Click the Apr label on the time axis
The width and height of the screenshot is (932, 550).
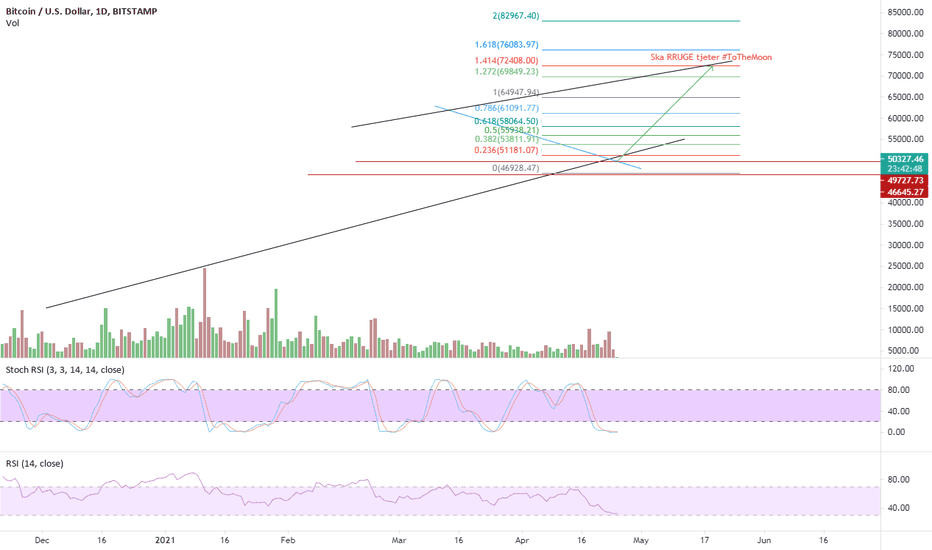click(522, 540)
